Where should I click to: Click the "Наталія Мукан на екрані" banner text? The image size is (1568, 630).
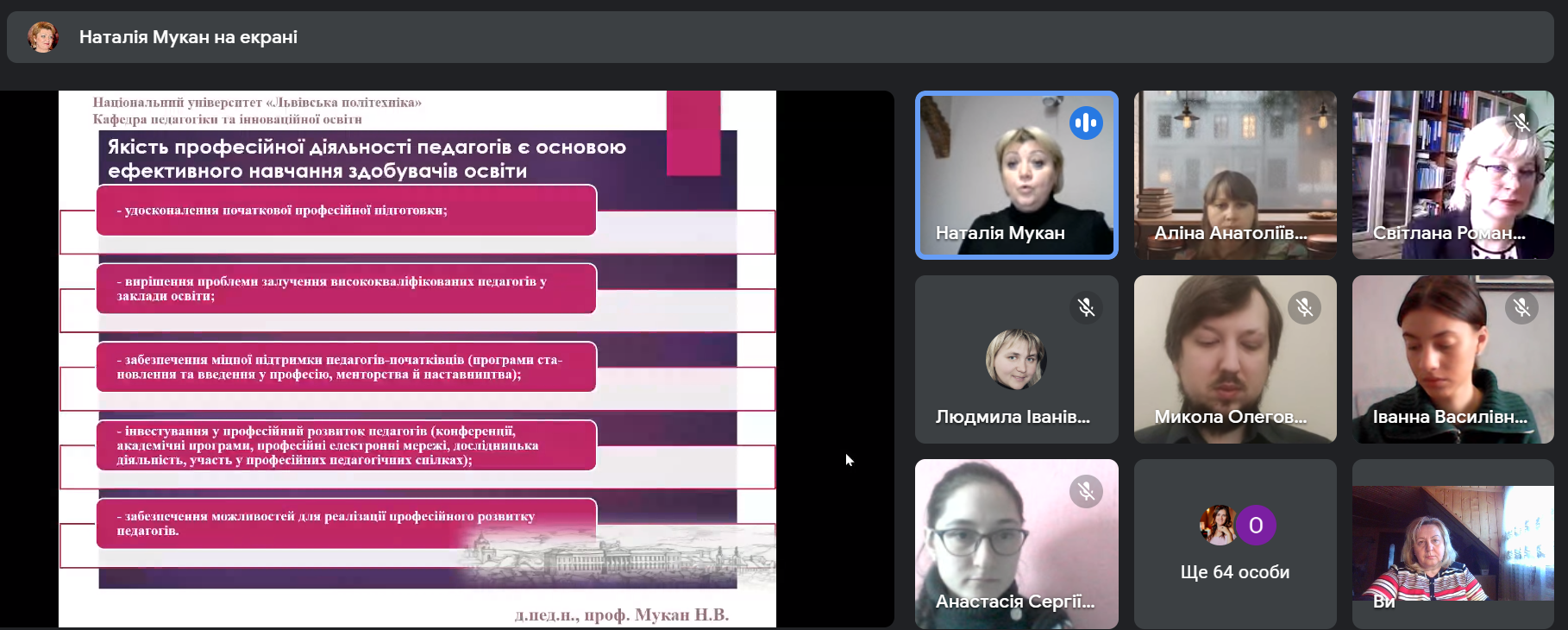(188, 37)
